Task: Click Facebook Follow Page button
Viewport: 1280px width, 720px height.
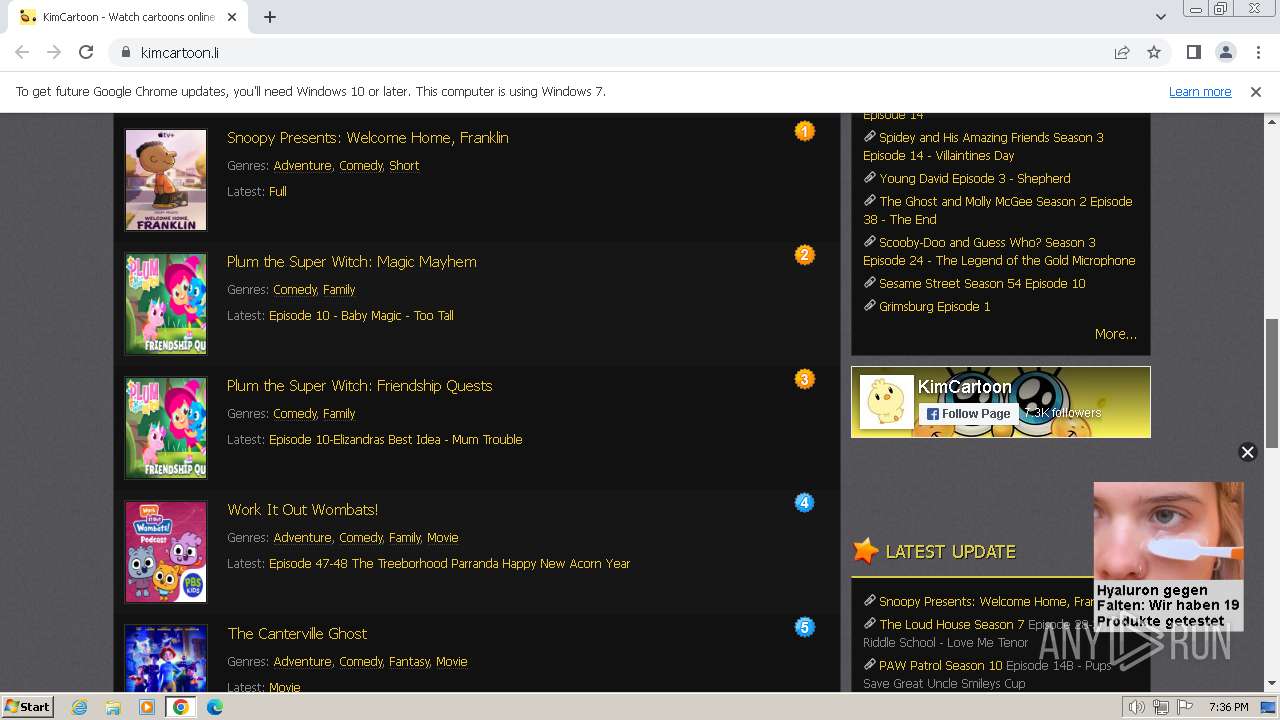Action: tap(968, 414)
